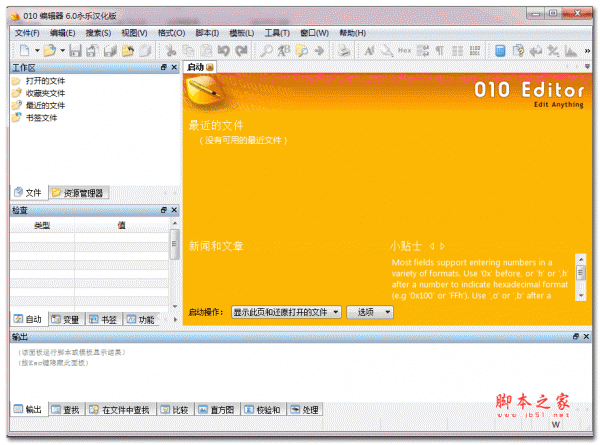The width and height of the screenshot is (600, 445).
Task: Click the Compare files toolbar icon
Action: (x=518, y=51)
